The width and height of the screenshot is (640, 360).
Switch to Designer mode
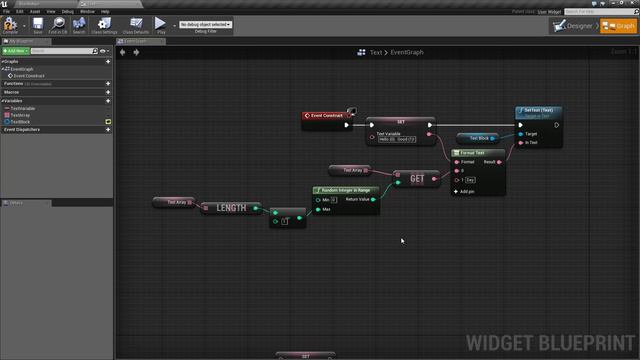[x=574, y=26]
